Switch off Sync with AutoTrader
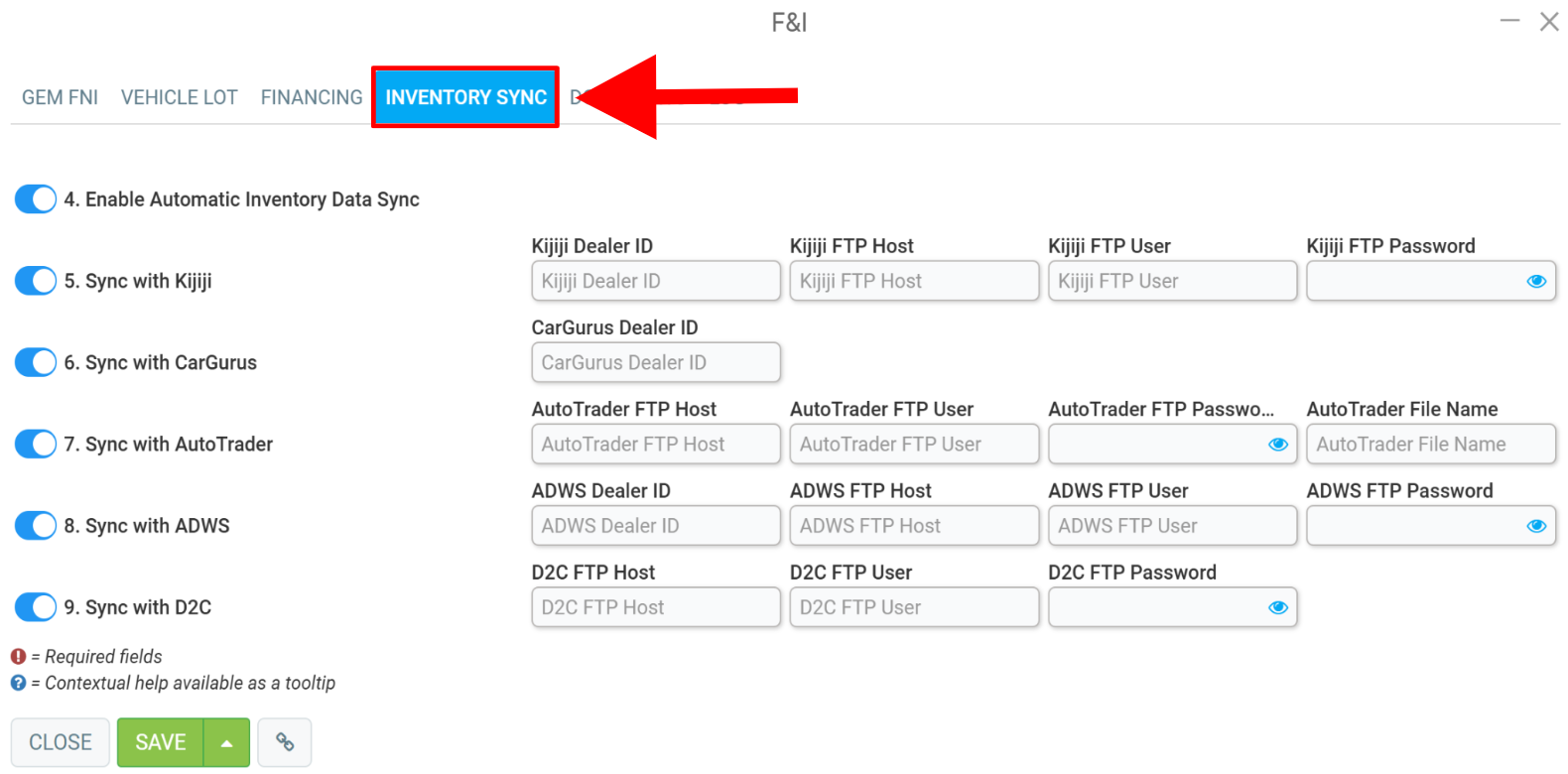Screen dimensions: 1568x774 36,444
